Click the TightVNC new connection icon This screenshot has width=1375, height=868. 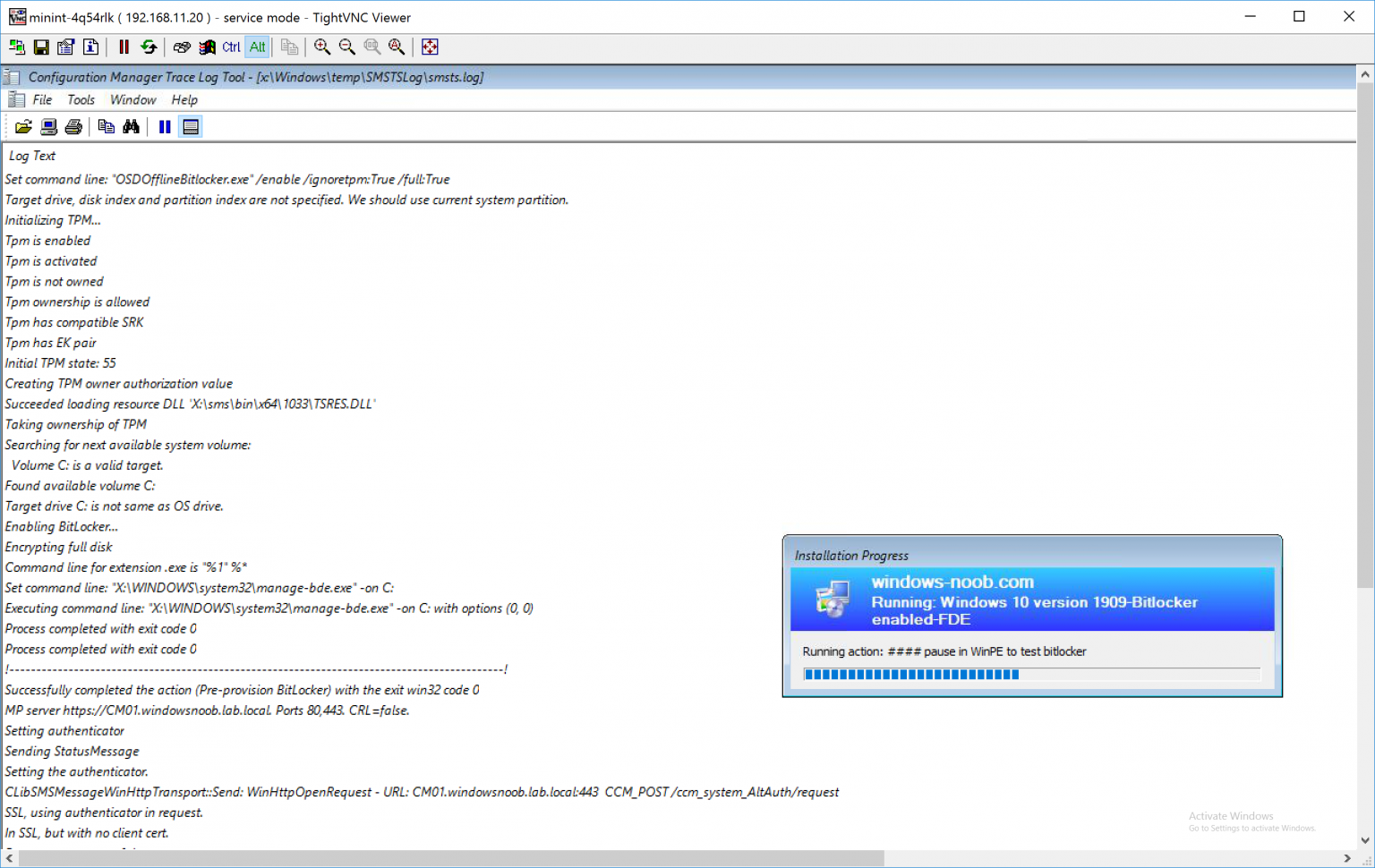[x=17, y=47]
